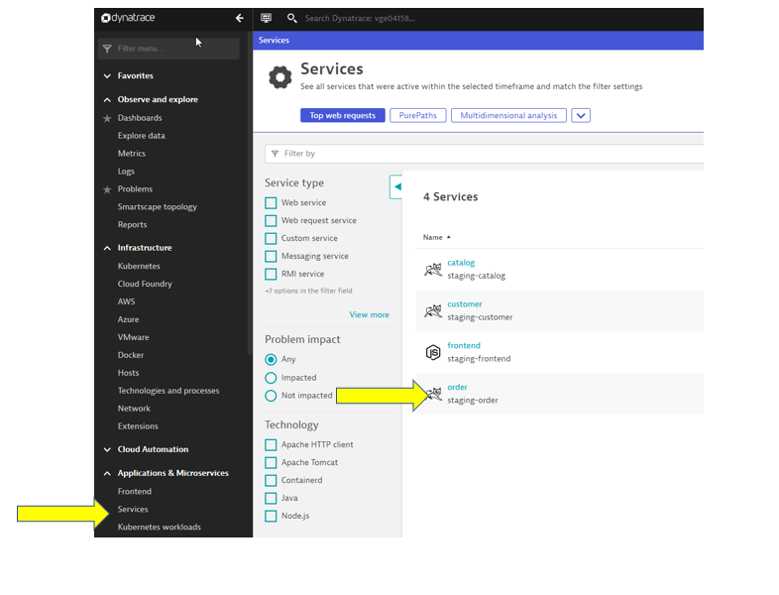Click the catalog service Tomcat icon
Viewport: 779px width, 595px height.
click(x=433, y=269)
